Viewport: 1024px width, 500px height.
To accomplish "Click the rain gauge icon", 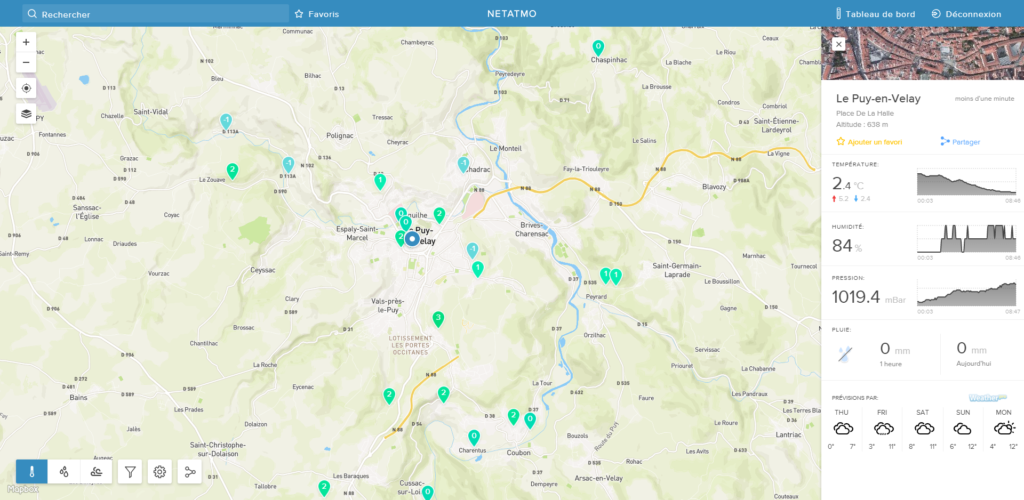I will point(845,354).
